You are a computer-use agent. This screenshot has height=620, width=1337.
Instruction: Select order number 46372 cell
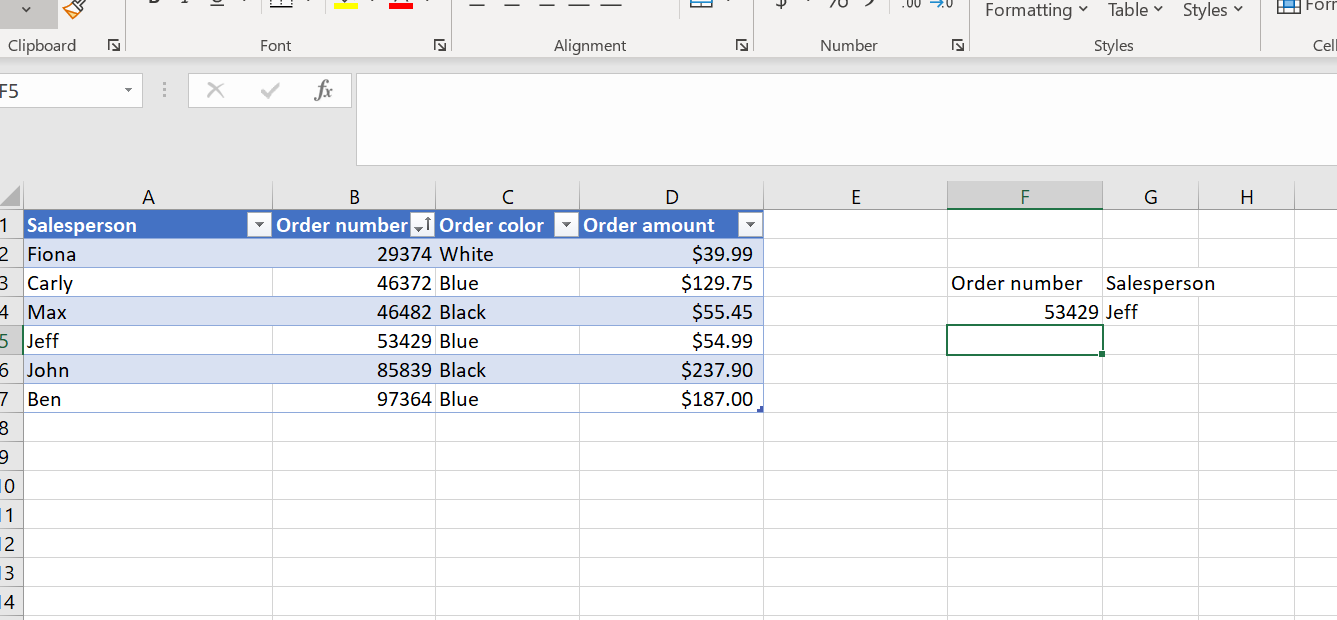354,283
